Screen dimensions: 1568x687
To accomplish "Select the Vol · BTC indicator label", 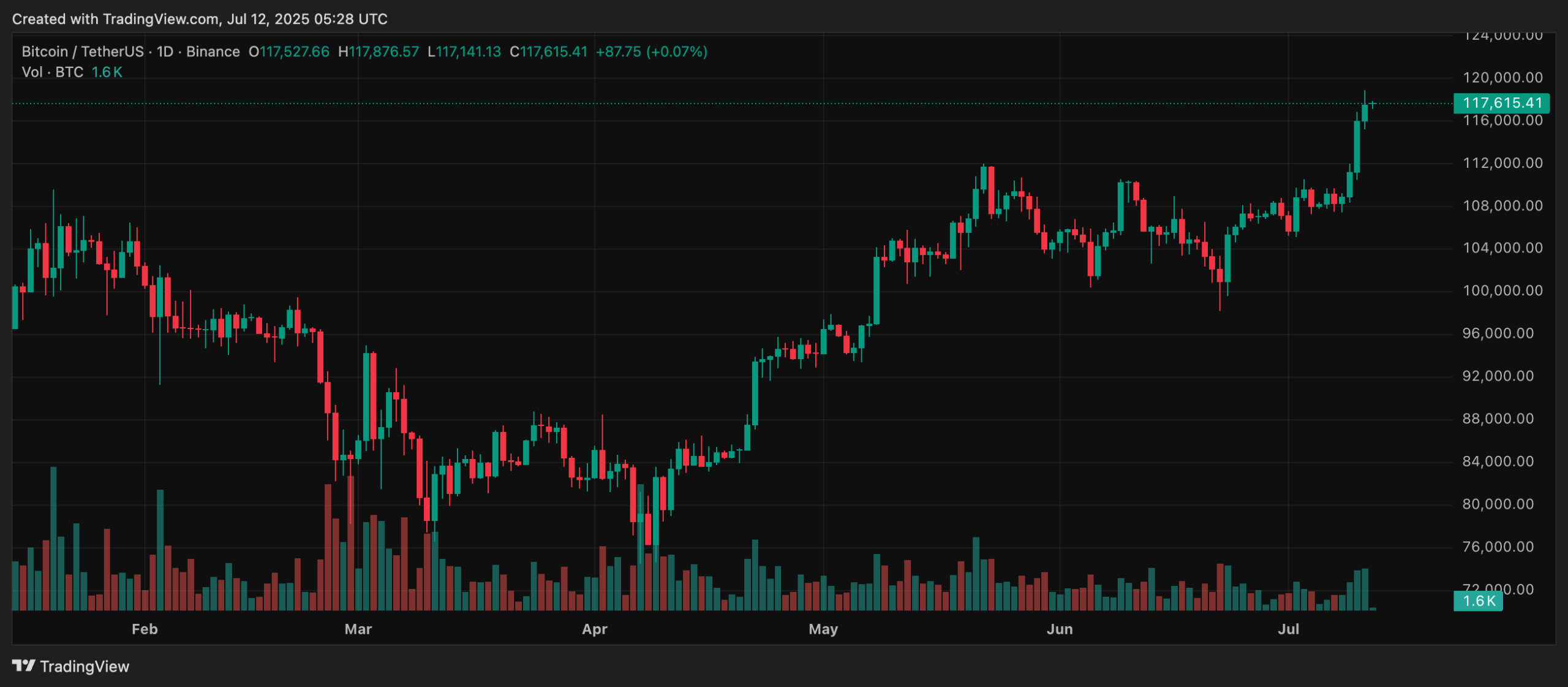I will tap(52, 72).
